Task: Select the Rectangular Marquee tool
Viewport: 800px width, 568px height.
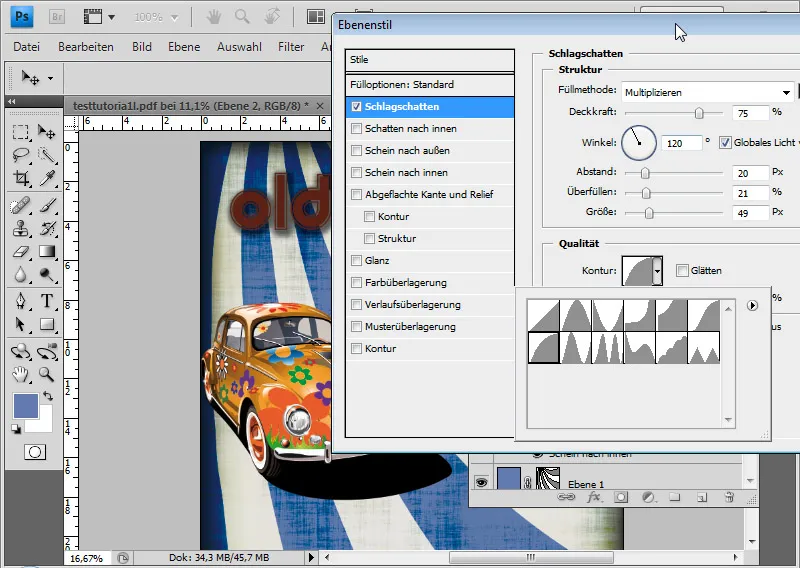Action: coord(20,132)
